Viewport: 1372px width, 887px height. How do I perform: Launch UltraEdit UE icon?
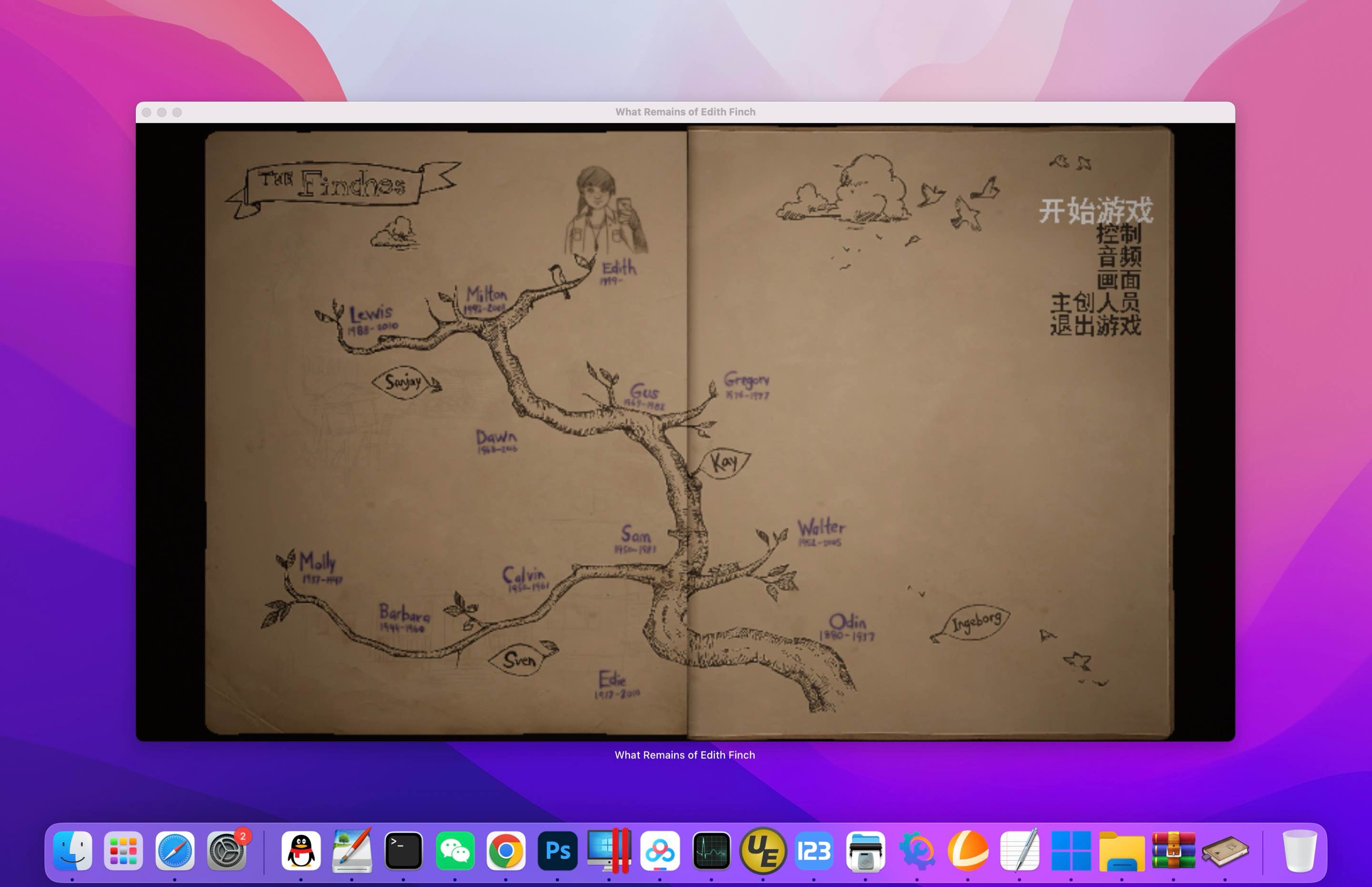click(763, 850)
